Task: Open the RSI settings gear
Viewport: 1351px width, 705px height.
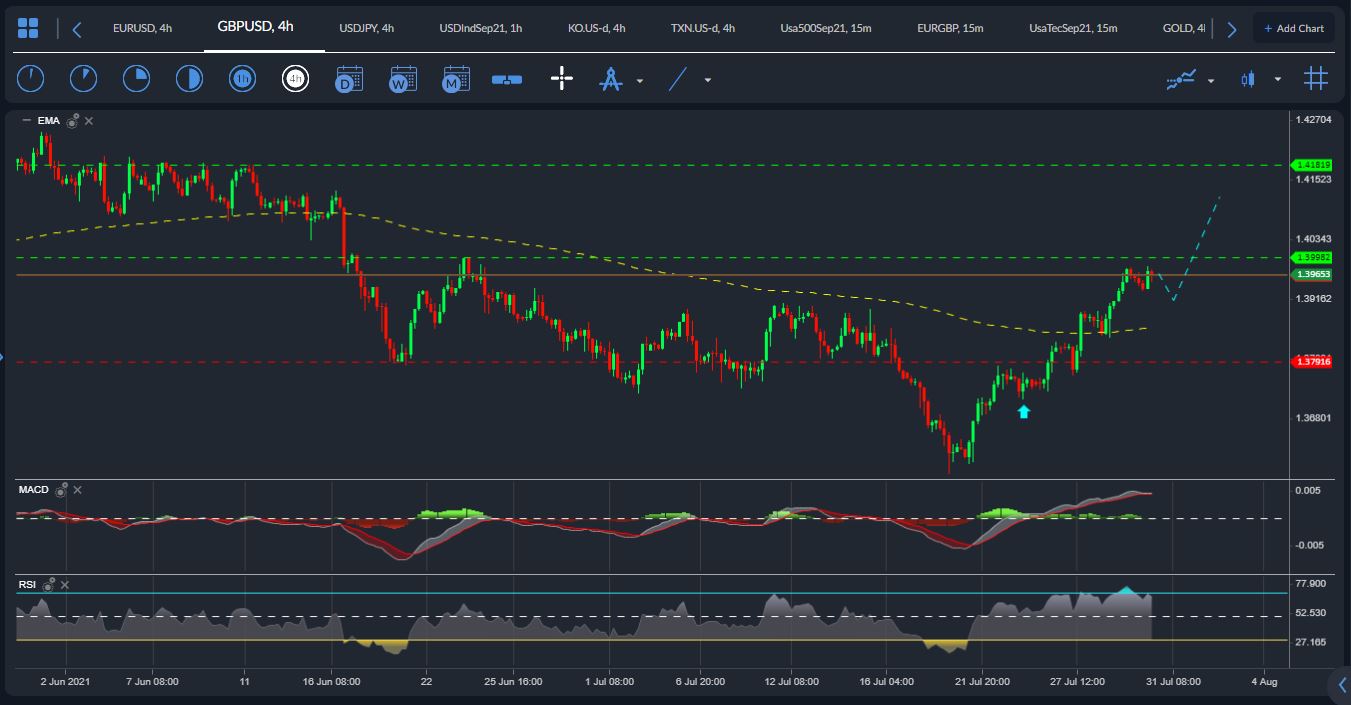Action: point(49,584)
